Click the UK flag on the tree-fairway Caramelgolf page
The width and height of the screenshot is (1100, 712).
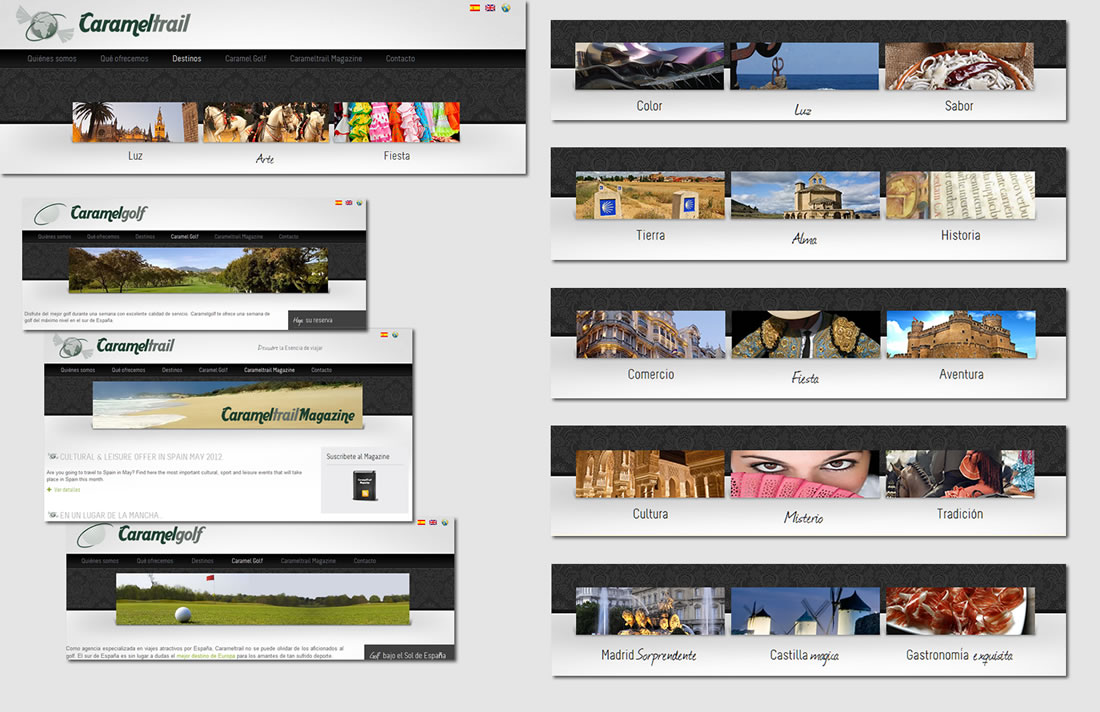click(349, 203)
